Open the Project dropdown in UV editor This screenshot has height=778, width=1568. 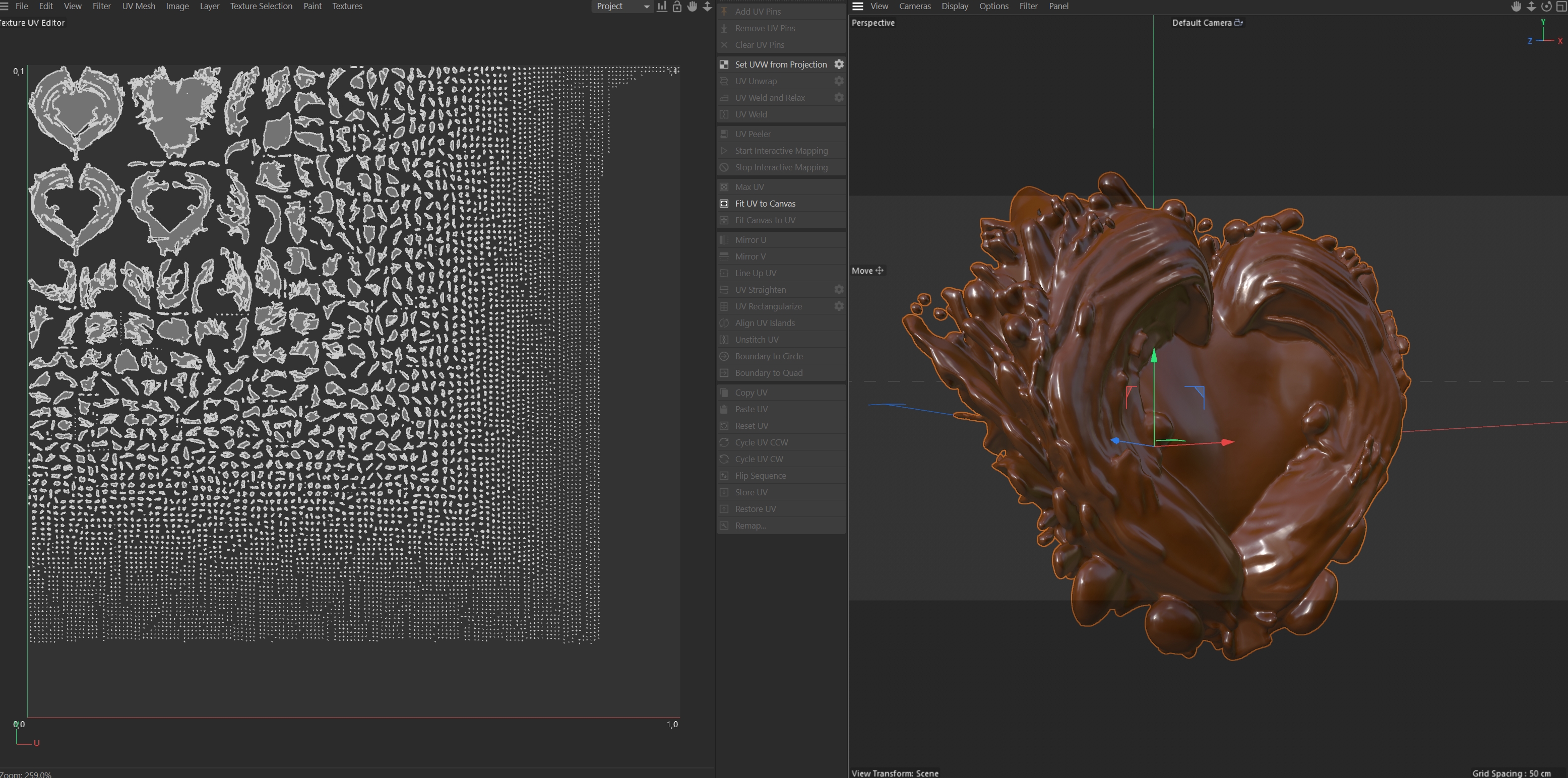622,6
